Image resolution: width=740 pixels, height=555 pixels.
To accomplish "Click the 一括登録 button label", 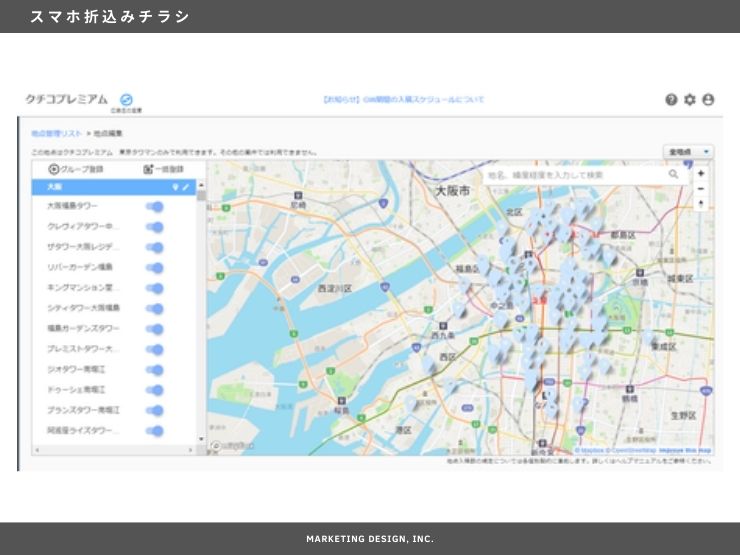I will pos(169,169).
